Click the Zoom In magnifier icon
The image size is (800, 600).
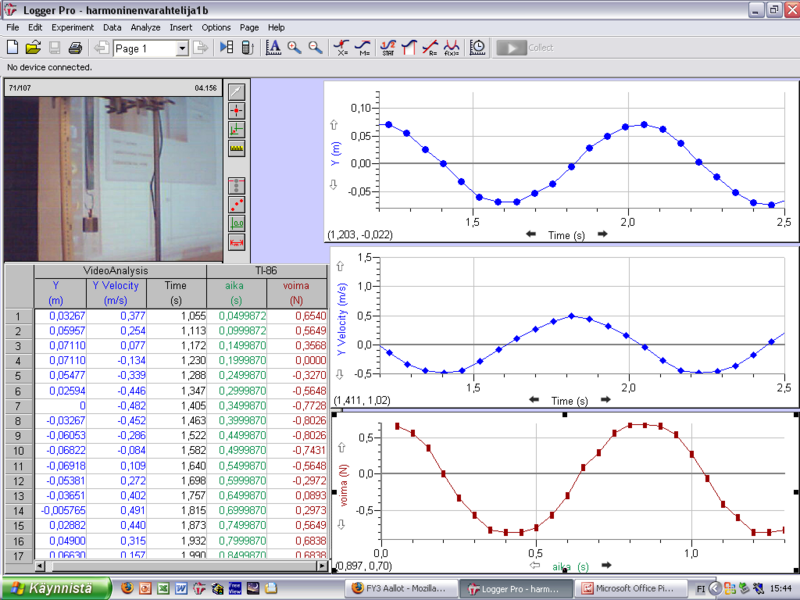coord(294,47)
